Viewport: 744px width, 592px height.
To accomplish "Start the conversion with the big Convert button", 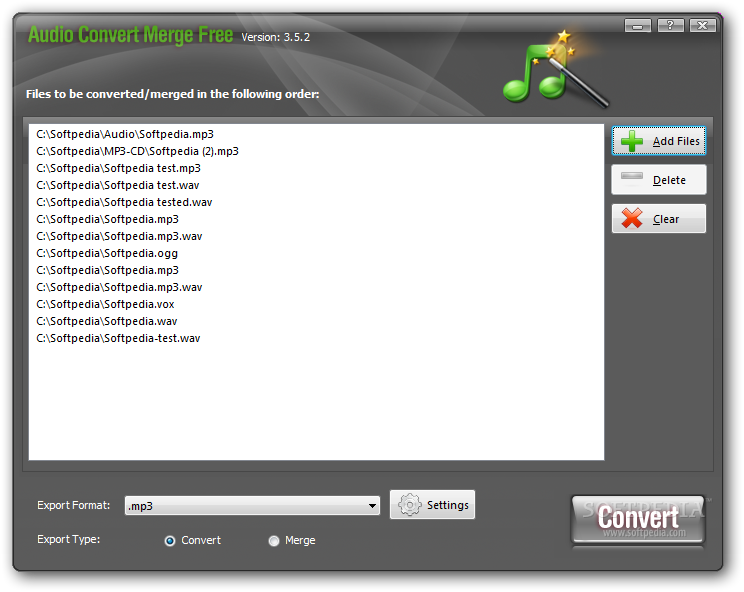I will click(x=638, y=519).
